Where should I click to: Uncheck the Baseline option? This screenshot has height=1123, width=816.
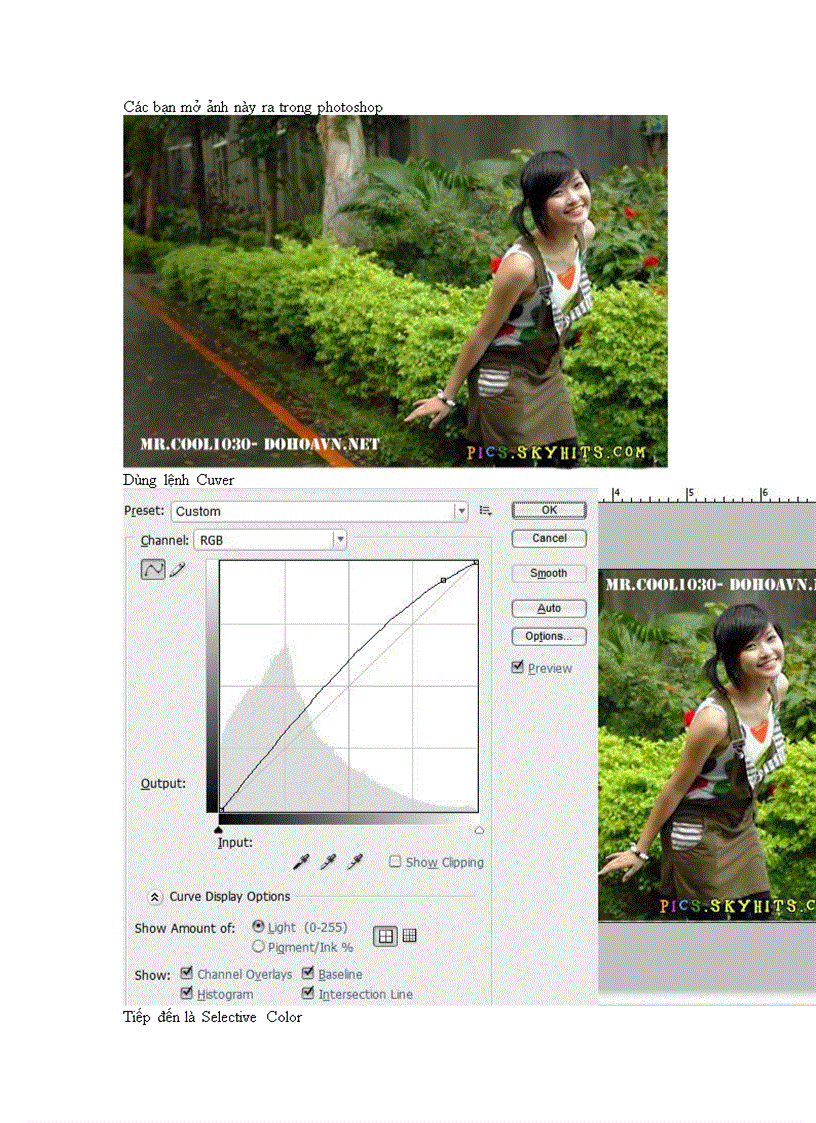(x=307, y=974)
